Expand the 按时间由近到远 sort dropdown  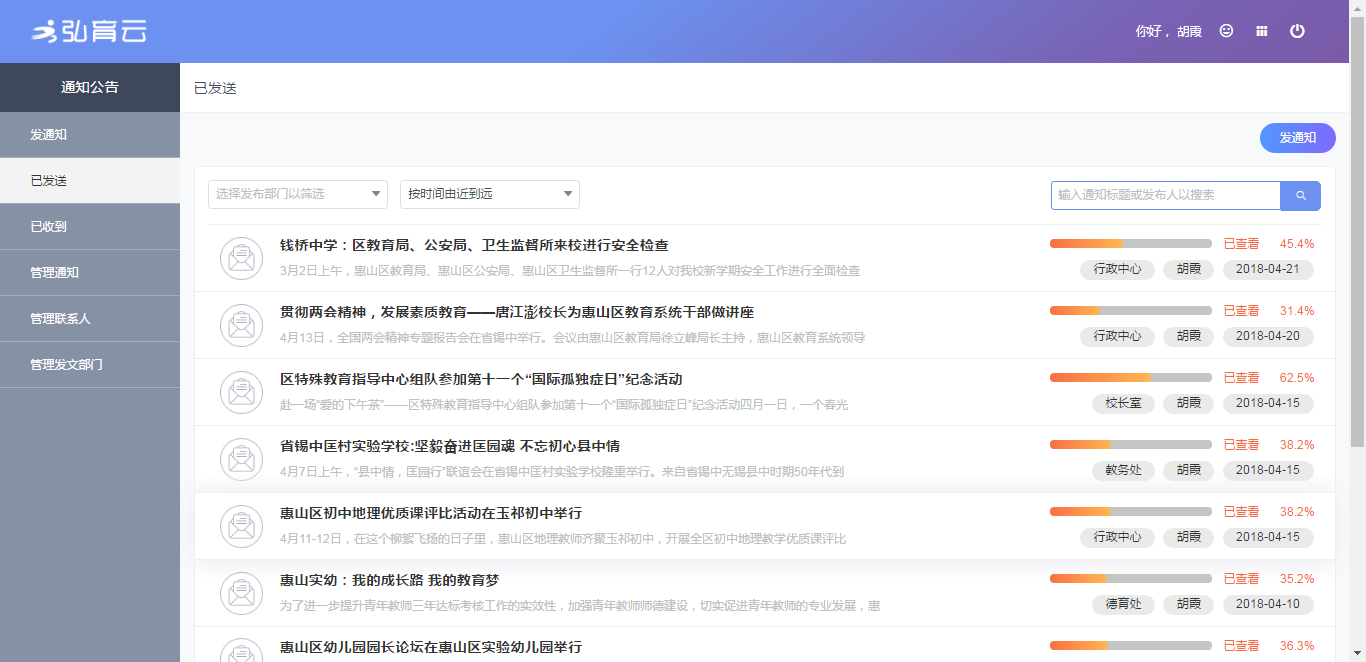pos(489,194)
